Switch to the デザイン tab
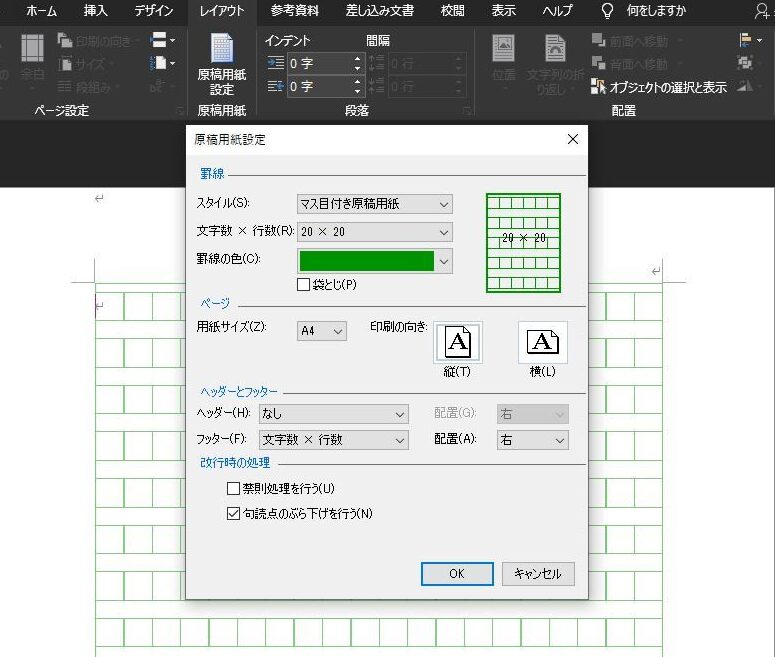Viewport: 775px width, 657px height. [154, 11]
